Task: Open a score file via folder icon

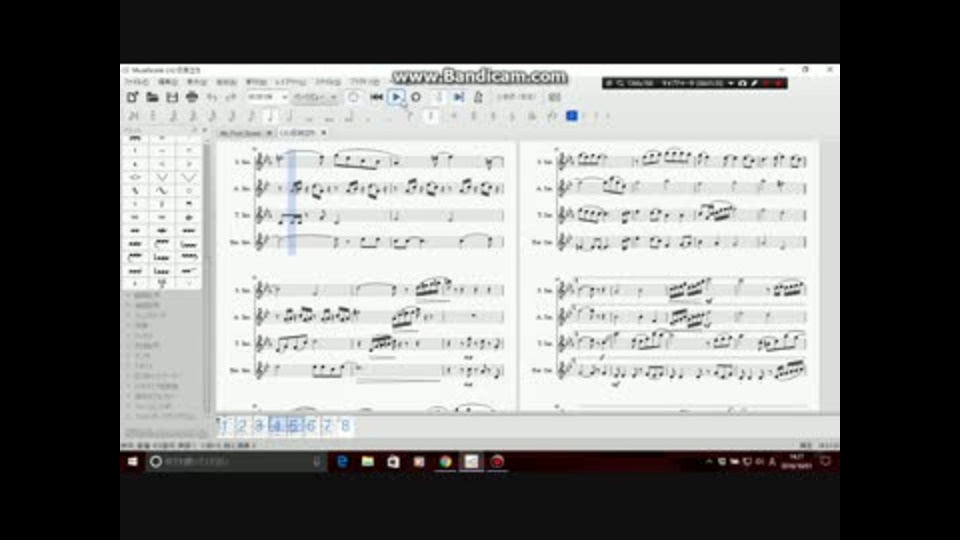Action: point(152,97)
